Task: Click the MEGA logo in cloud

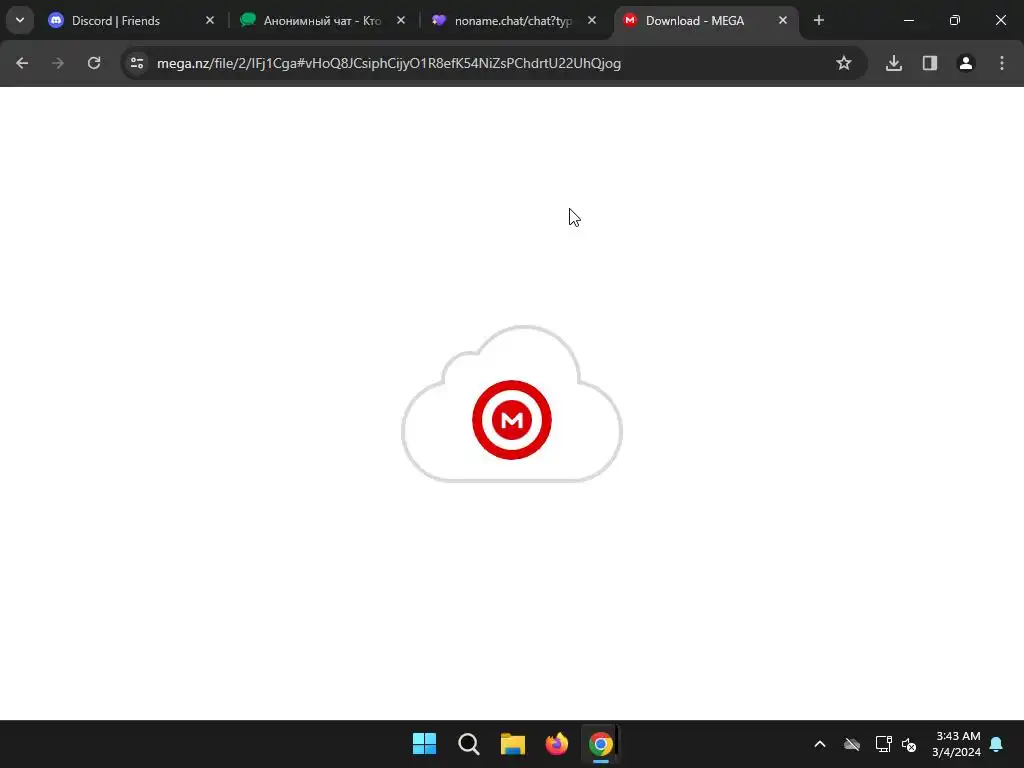Action: coord(512,420)
